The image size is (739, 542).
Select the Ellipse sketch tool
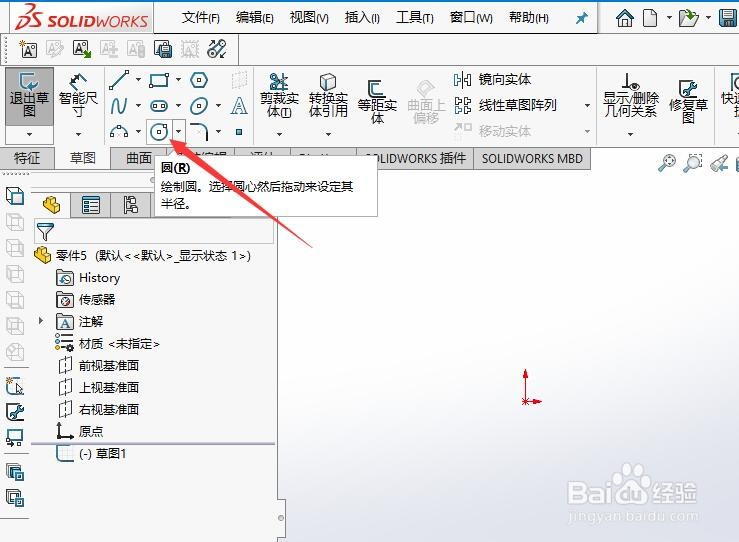coord(199,106)
